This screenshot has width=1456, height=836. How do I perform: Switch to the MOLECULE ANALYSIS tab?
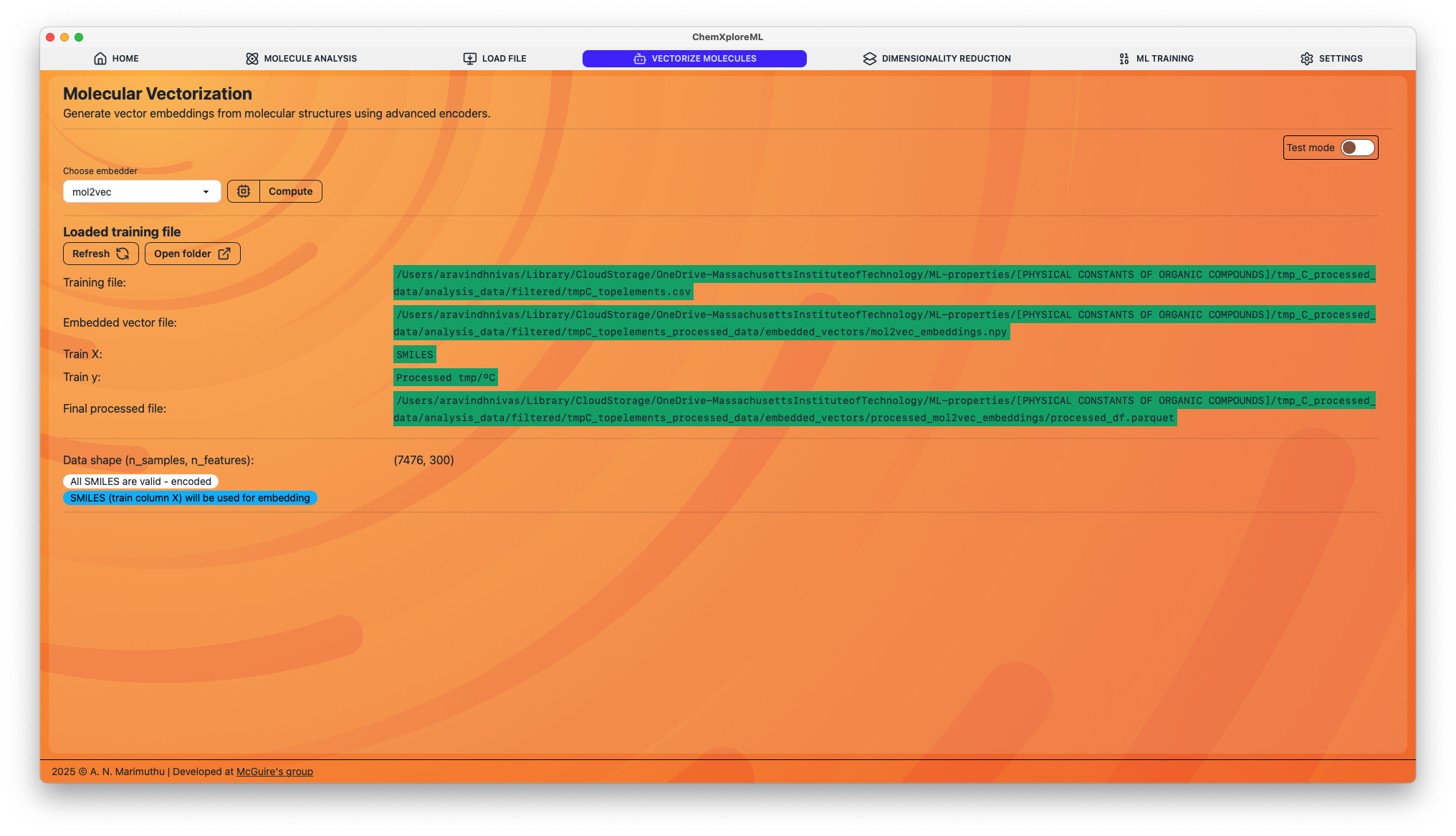(x=301, y=59)
